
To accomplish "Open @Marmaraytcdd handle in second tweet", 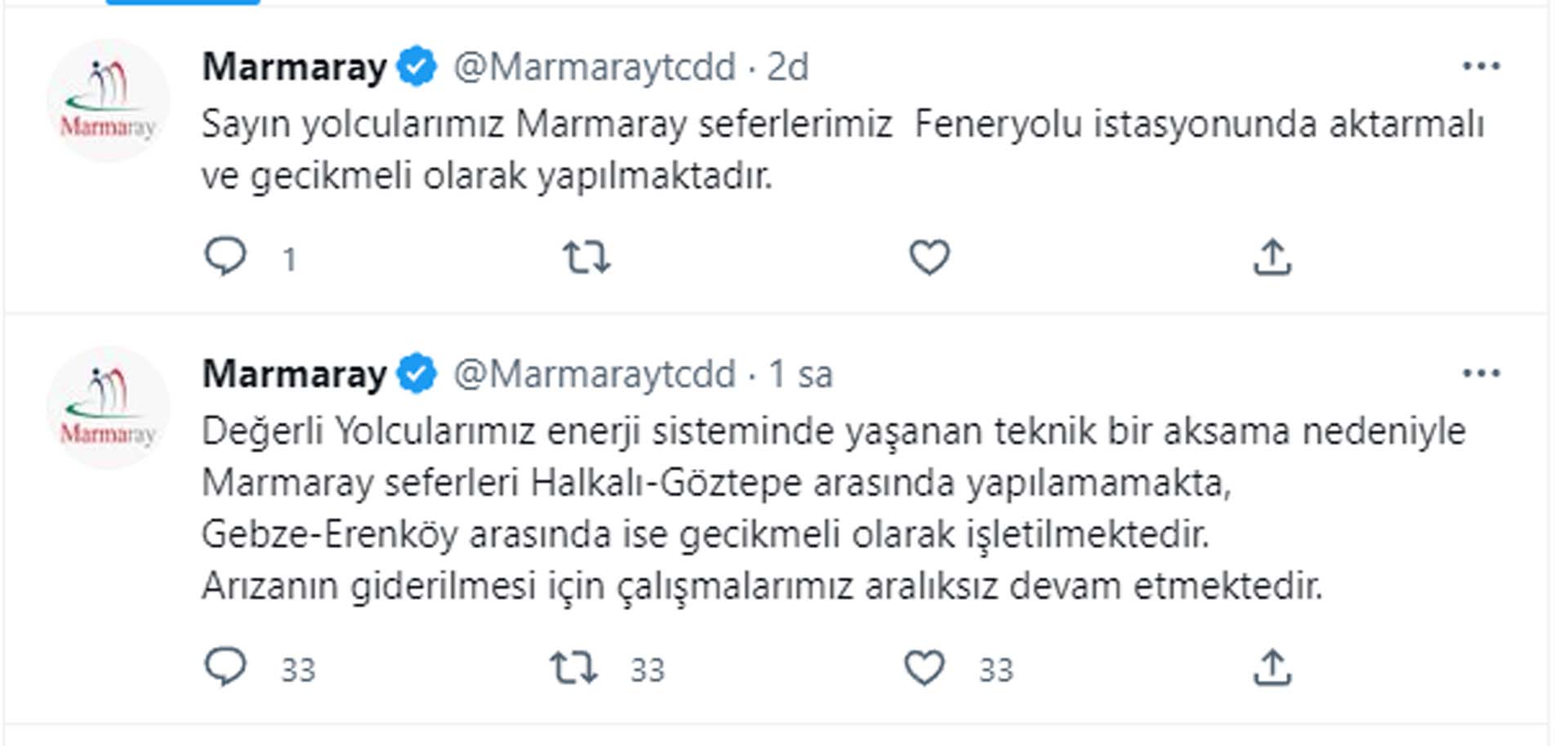I will pos(595,374).
